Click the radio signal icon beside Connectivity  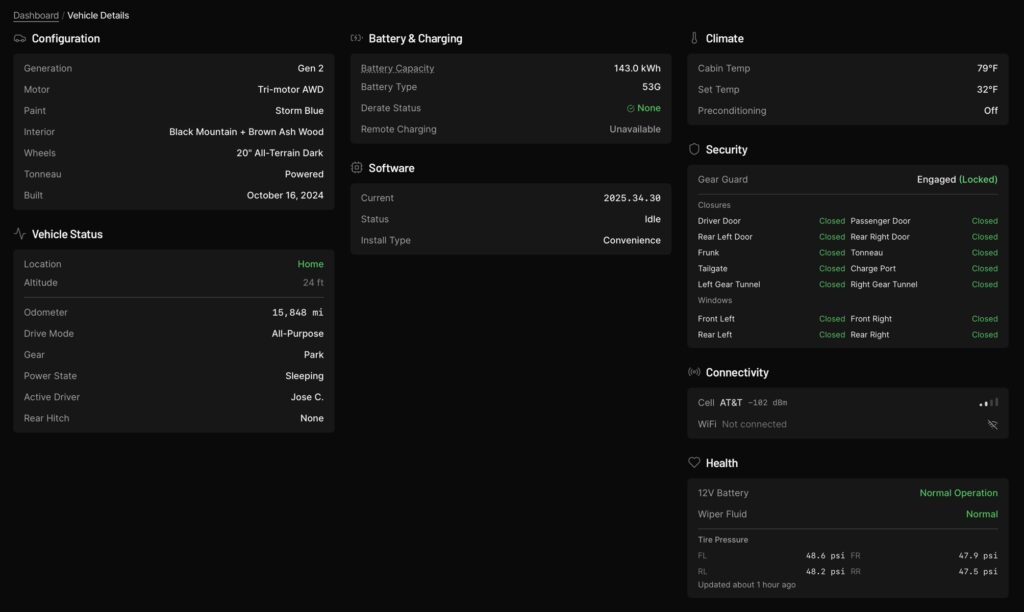pyautogui.click(x=694, y=372)
